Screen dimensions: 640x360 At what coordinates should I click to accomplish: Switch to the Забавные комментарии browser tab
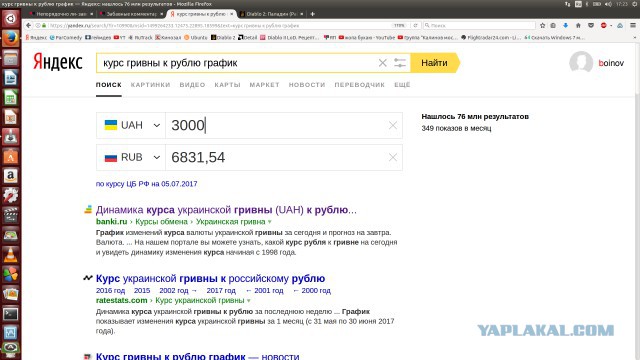131,14
